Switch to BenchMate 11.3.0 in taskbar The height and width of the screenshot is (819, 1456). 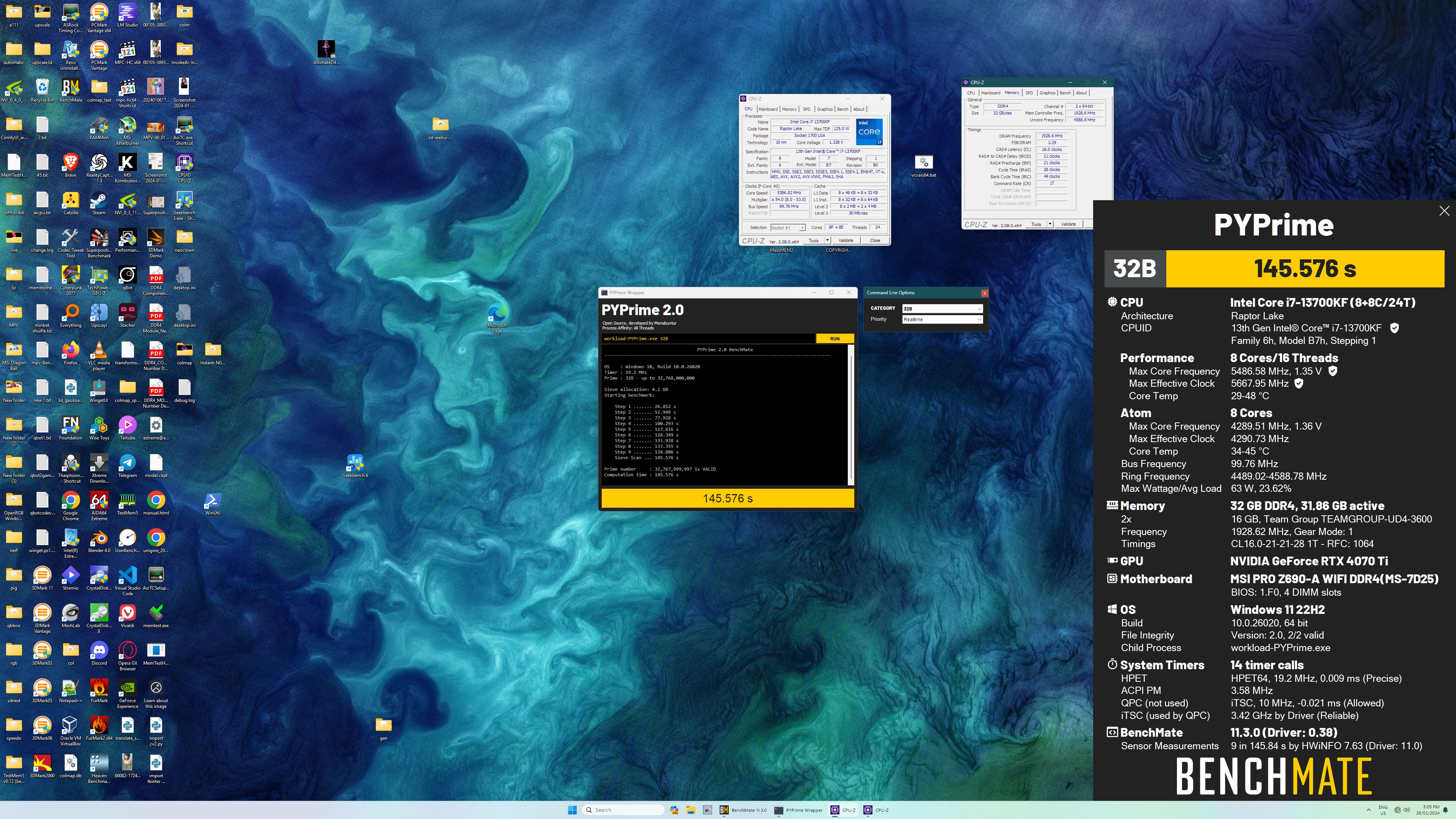(x=743, y=810)
